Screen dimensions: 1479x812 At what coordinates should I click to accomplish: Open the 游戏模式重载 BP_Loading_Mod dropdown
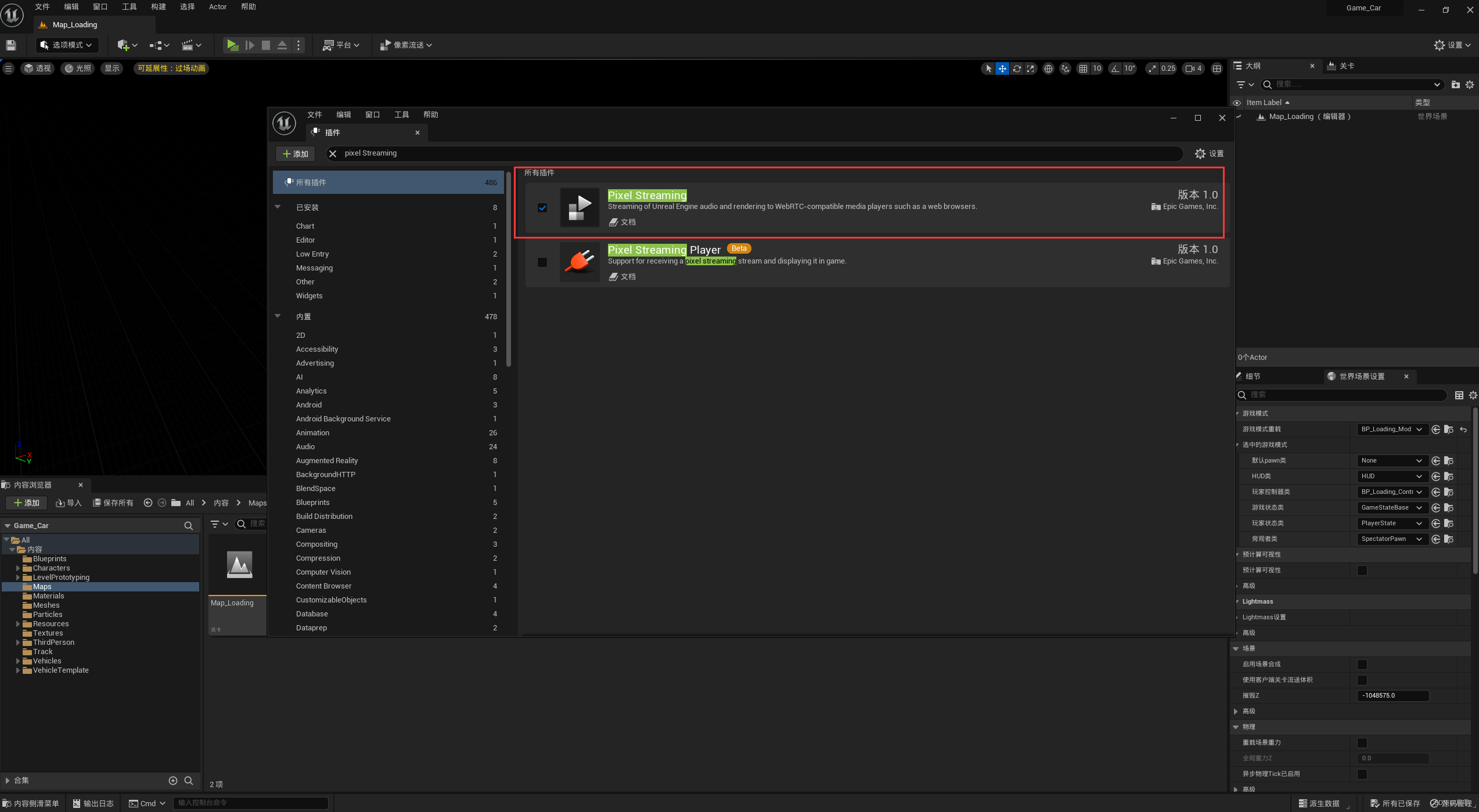pyautogui.click(x=1391, y=429)
